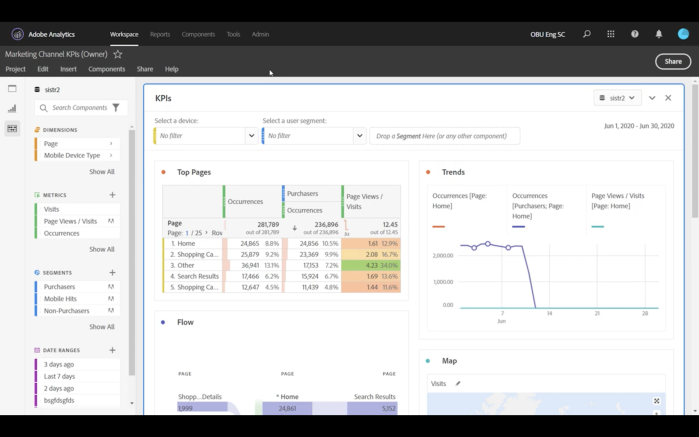Select the Components tab in top nav

tap(198, 34)
